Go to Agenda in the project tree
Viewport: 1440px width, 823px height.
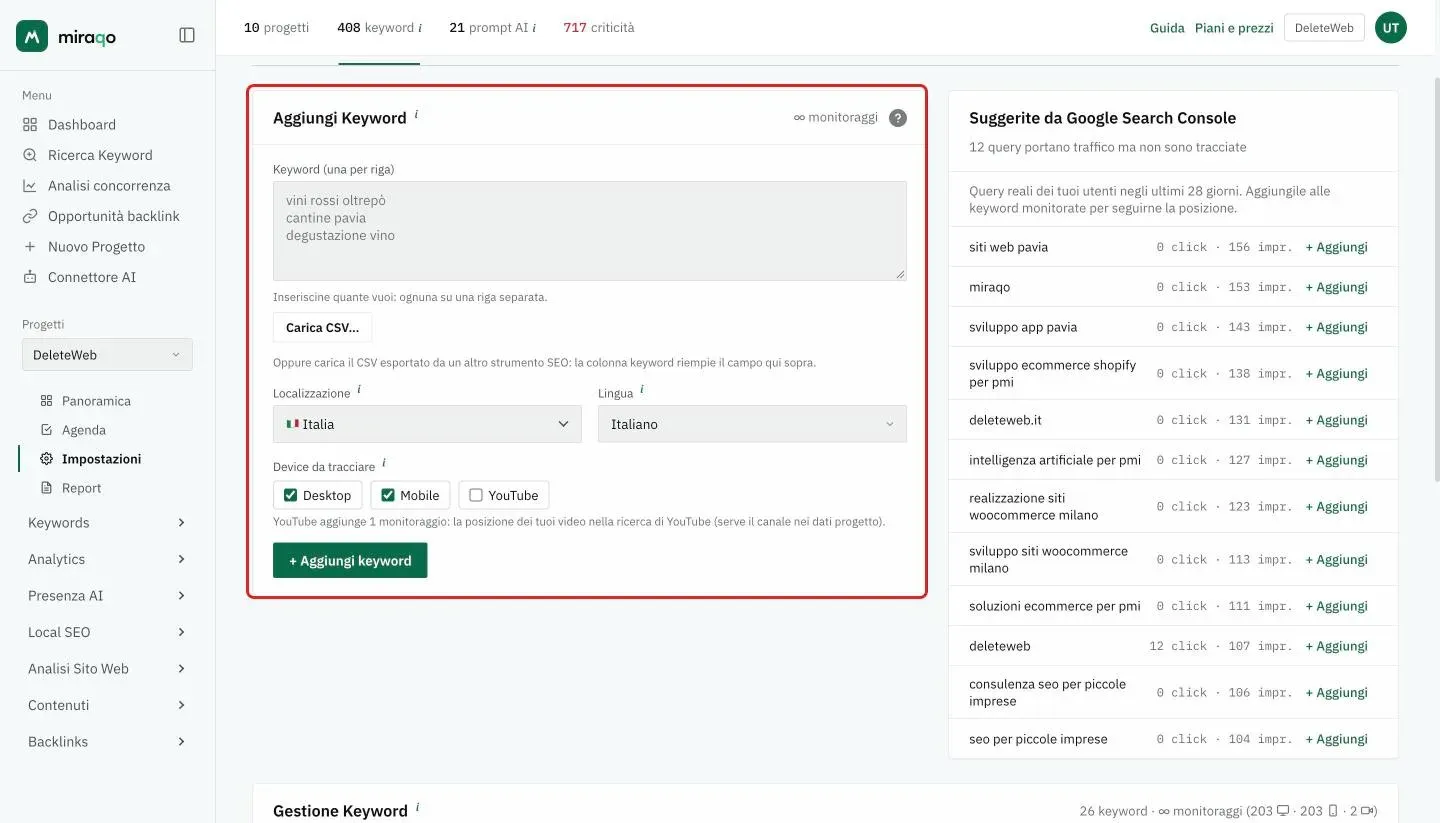[x=73, y=429]
